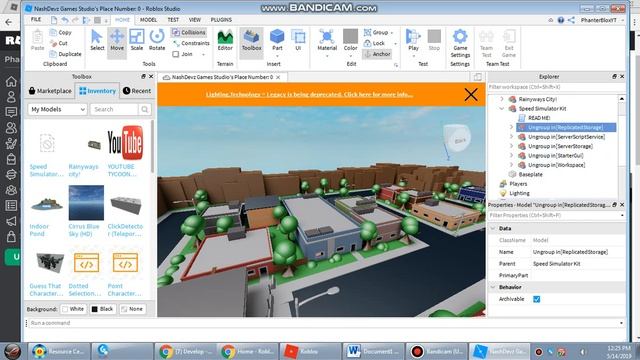Open the UI insert tool
The height and width of the screenshot is (360, 640).
[x=298, y=40]
